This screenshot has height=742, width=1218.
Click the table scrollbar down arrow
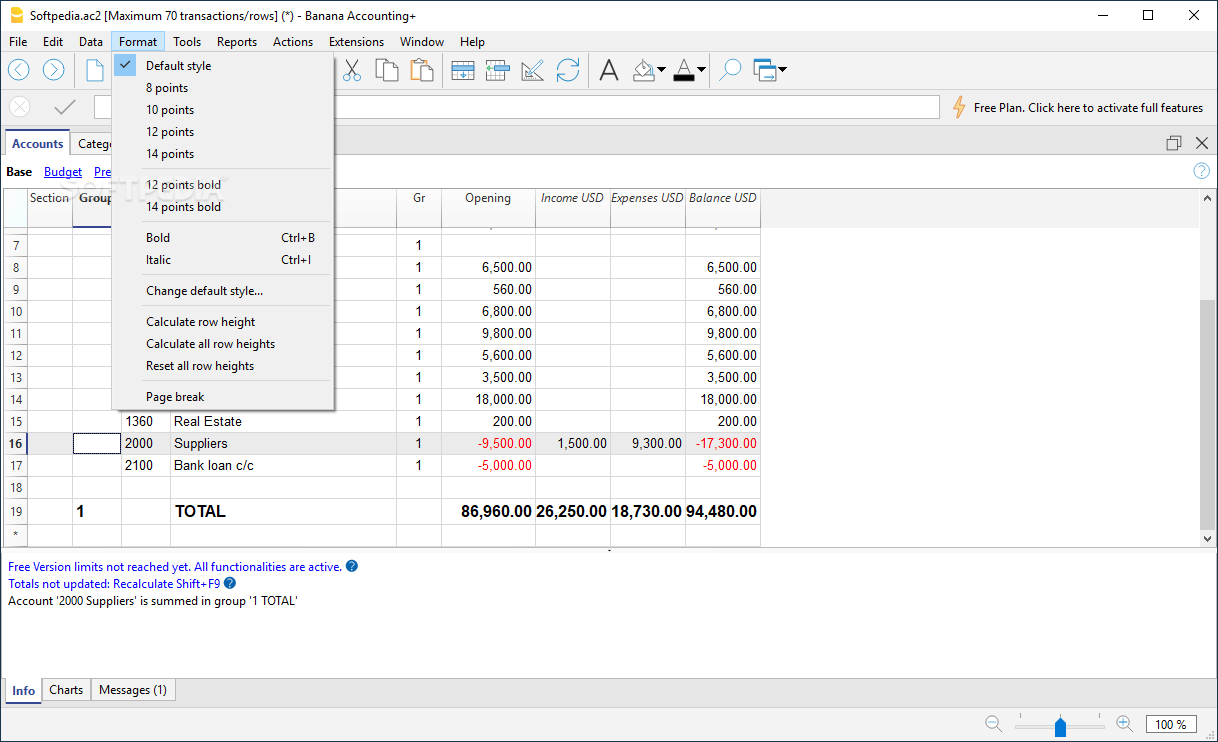tap(1208, 538)
